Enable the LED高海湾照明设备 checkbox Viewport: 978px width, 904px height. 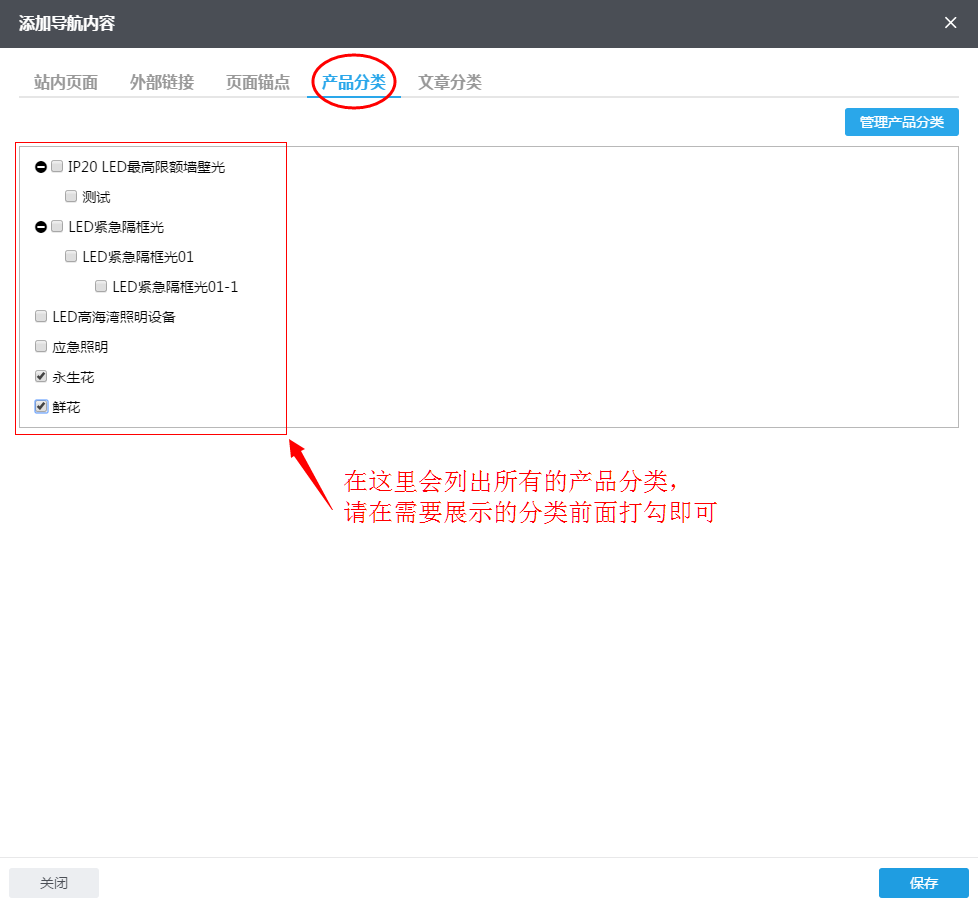click(x=40, y=316)
